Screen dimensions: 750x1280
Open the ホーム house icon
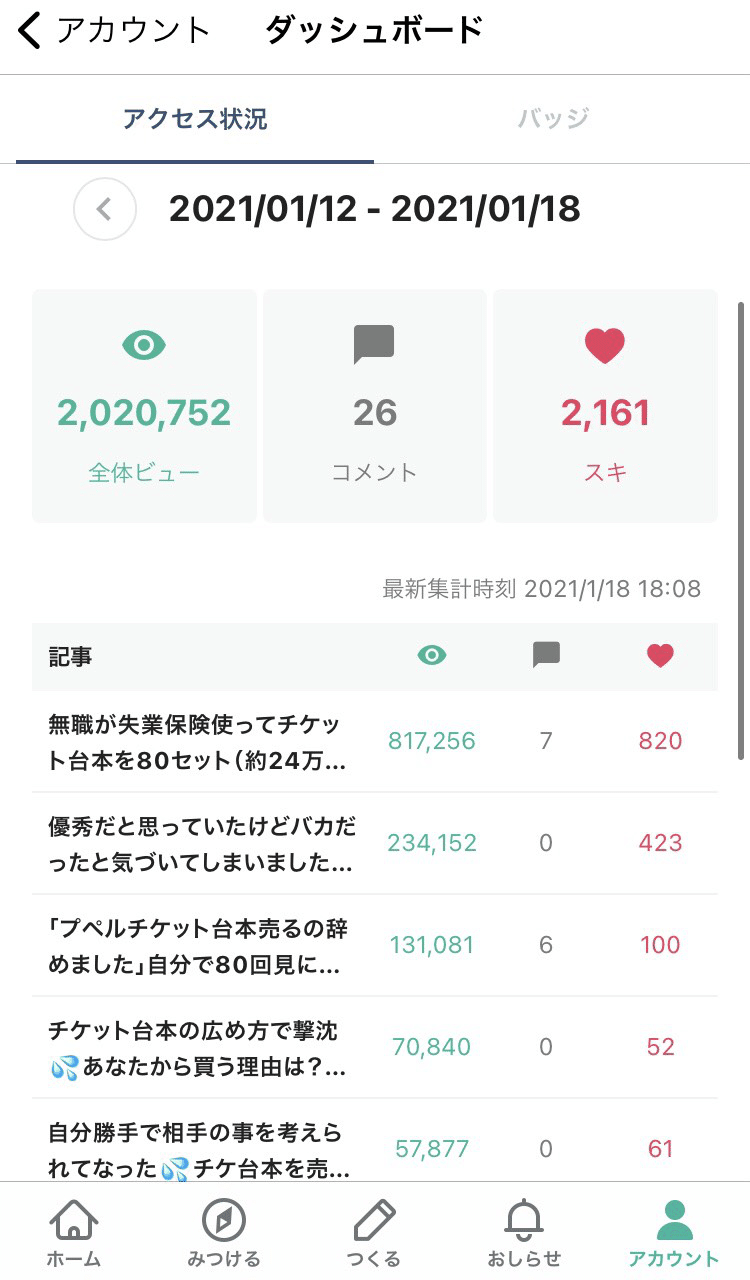click(75, 1220)
